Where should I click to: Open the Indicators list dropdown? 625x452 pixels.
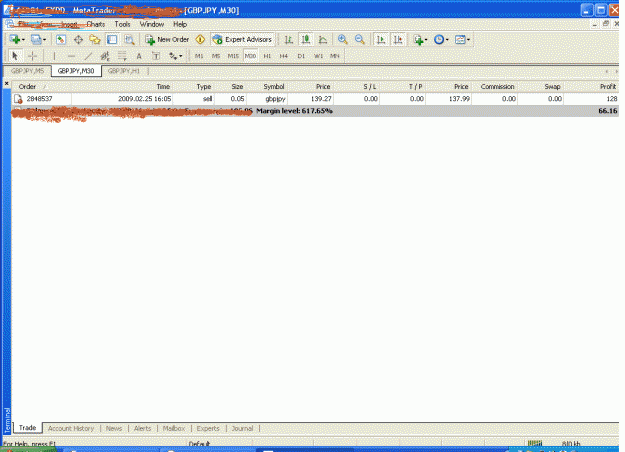tap(420, 39)
